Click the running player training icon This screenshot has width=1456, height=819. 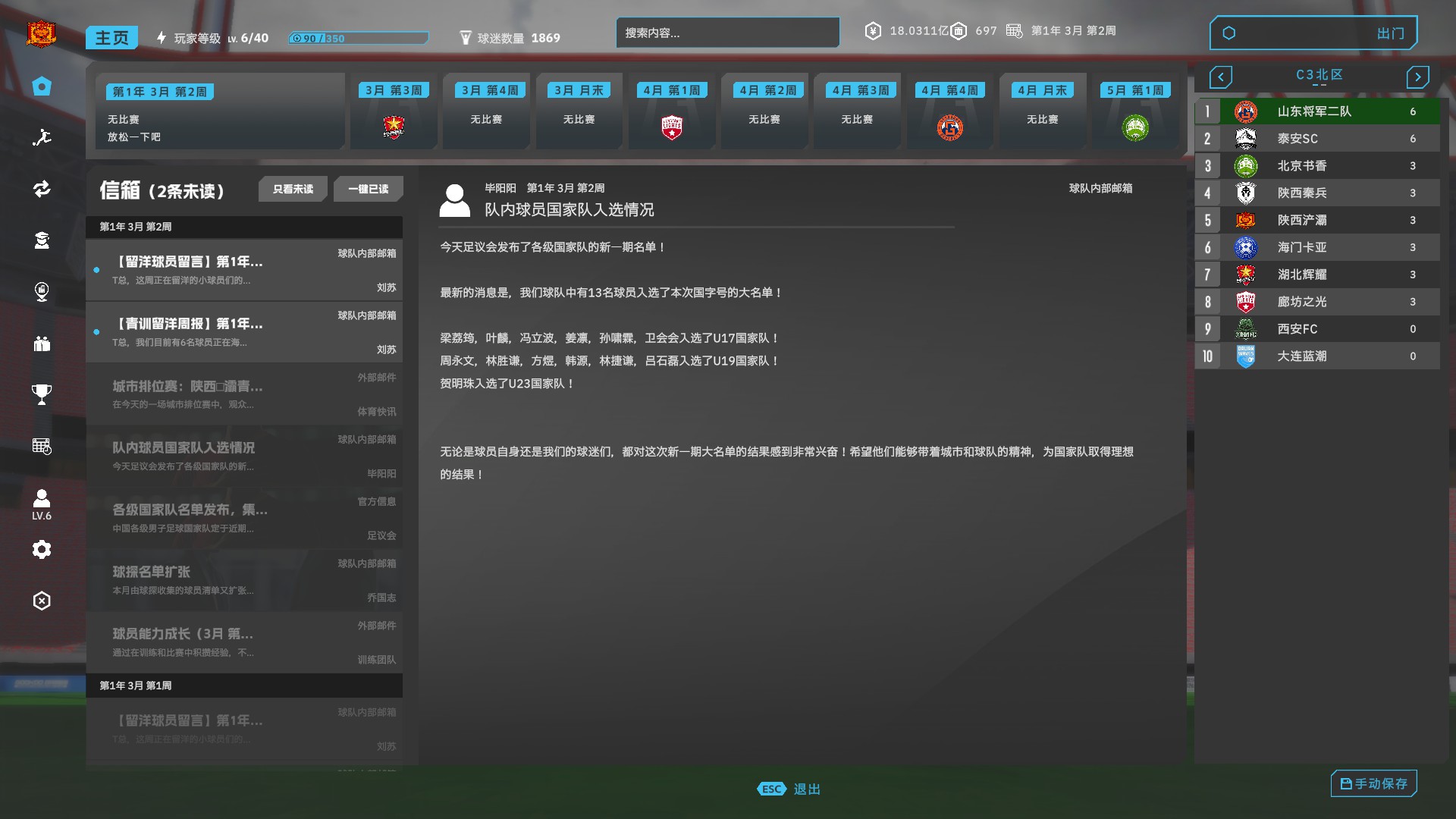point(42,137)
